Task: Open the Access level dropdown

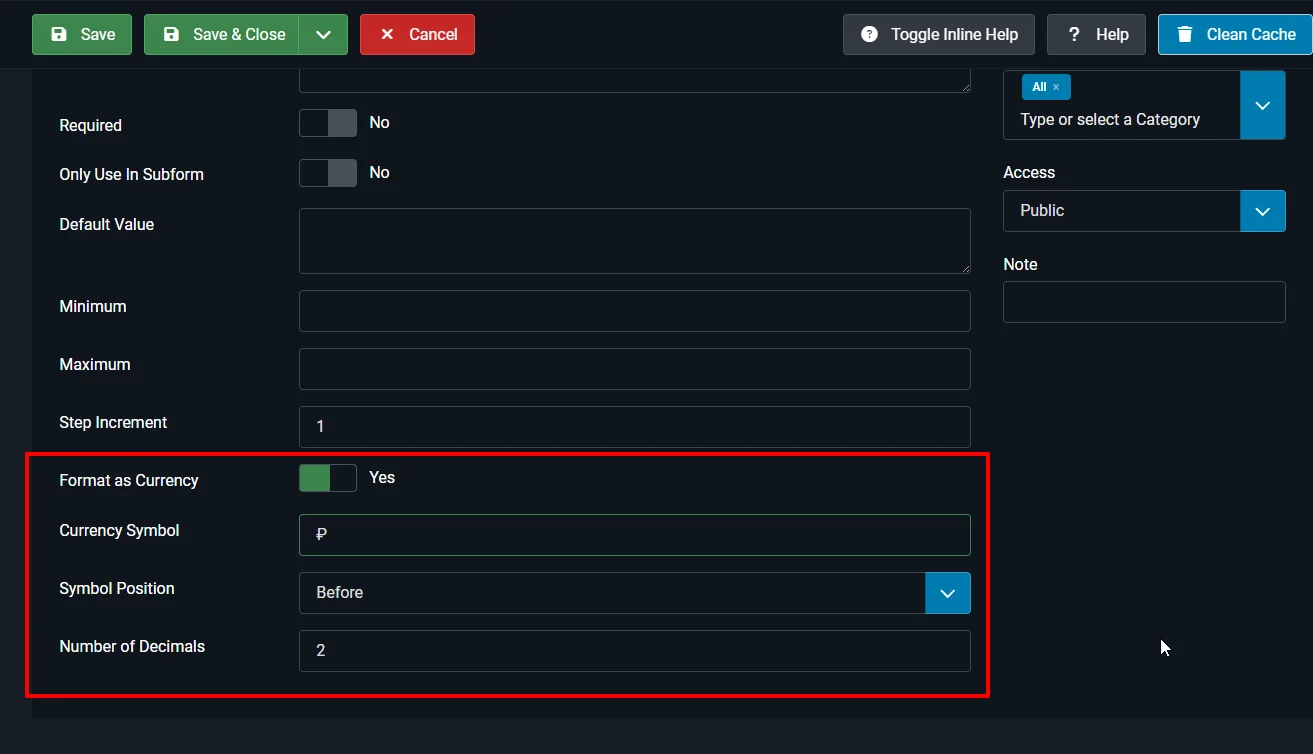Action: [x=1262, y=211]
